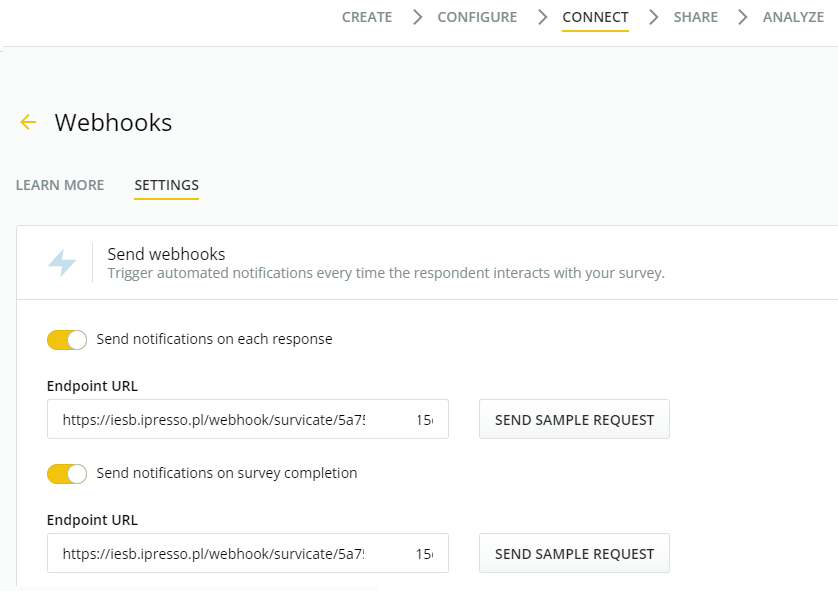Disable Send notifications on each response toggle

point(67,340)
